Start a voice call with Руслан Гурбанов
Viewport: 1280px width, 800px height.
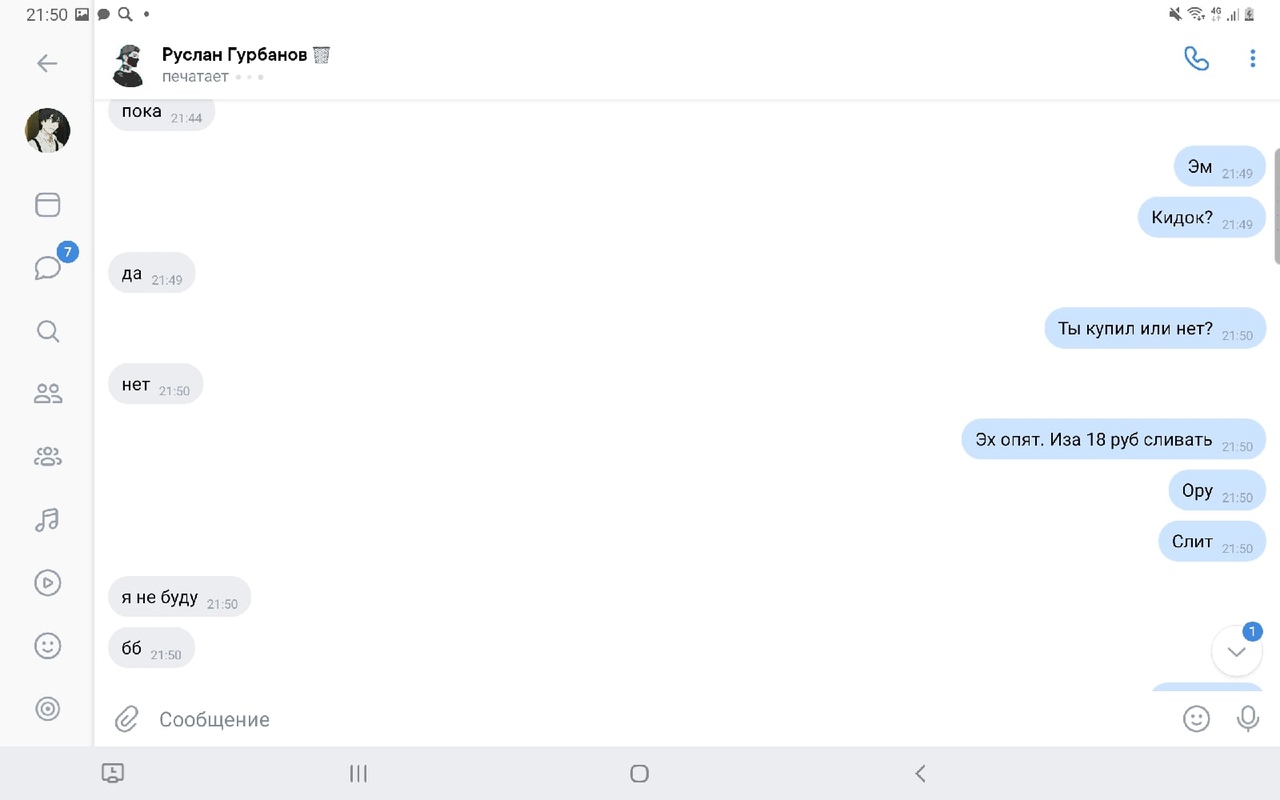(x=1196, y=59)
